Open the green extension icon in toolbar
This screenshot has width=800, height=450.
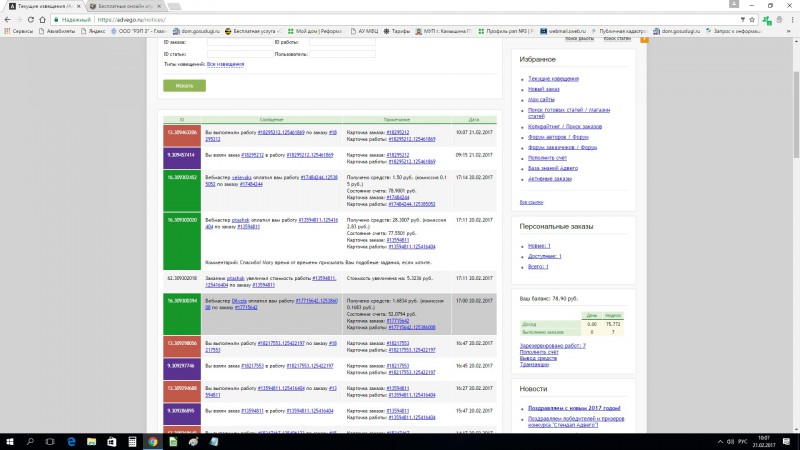767,20
